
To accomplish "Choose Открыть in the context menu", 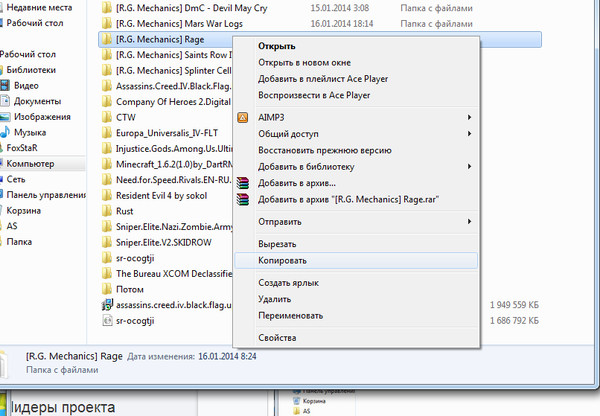I will click(277, 46).
